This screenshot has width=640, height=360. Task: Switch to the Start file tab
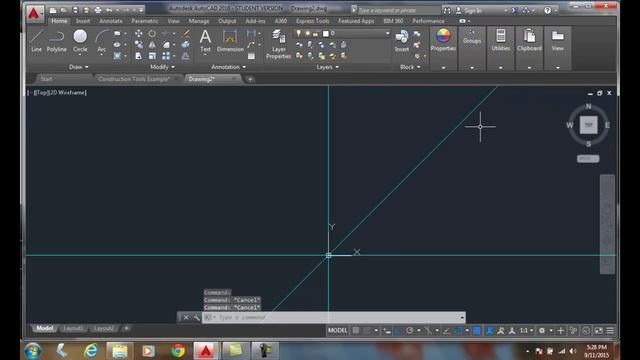[x=46, y=79]
